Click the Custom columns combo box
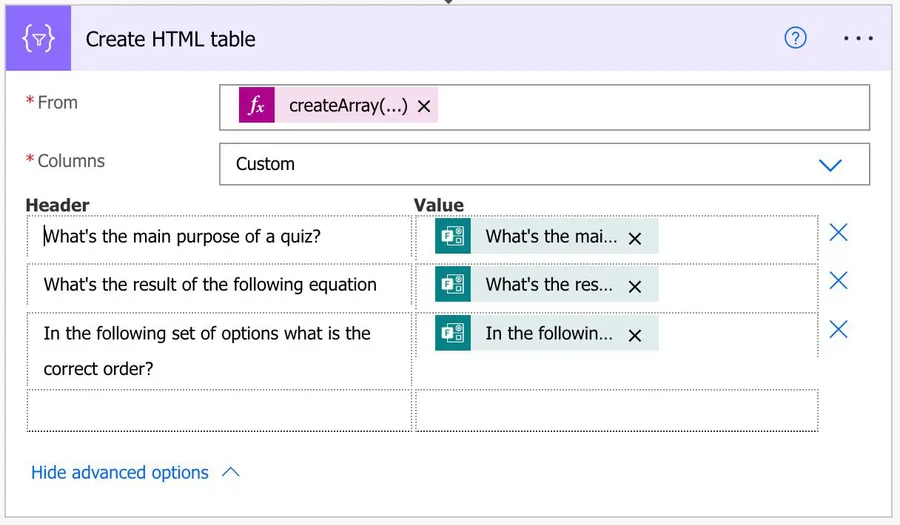 [x=520, y=164]
